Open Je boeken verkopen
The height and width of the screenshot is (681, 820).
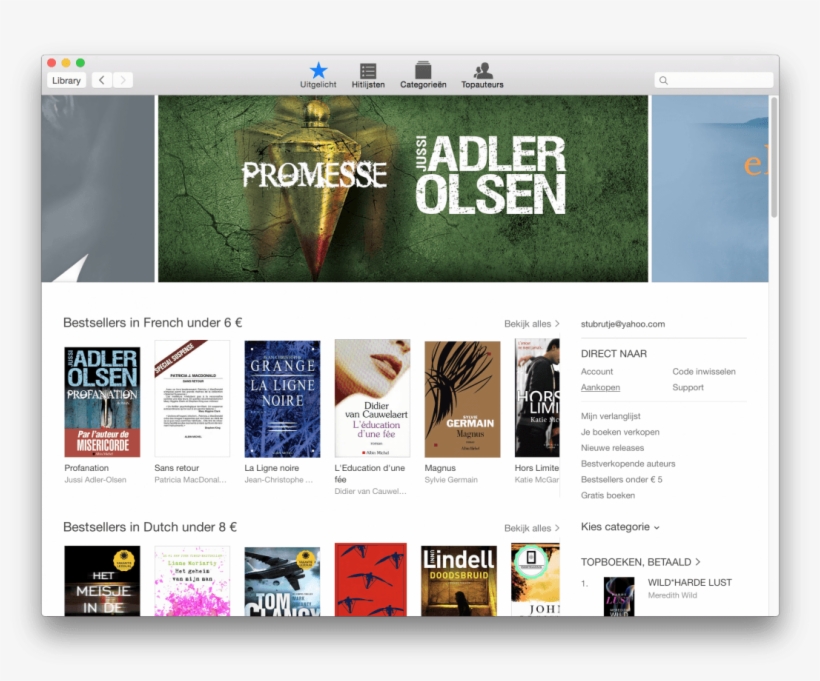click(620, 432)
